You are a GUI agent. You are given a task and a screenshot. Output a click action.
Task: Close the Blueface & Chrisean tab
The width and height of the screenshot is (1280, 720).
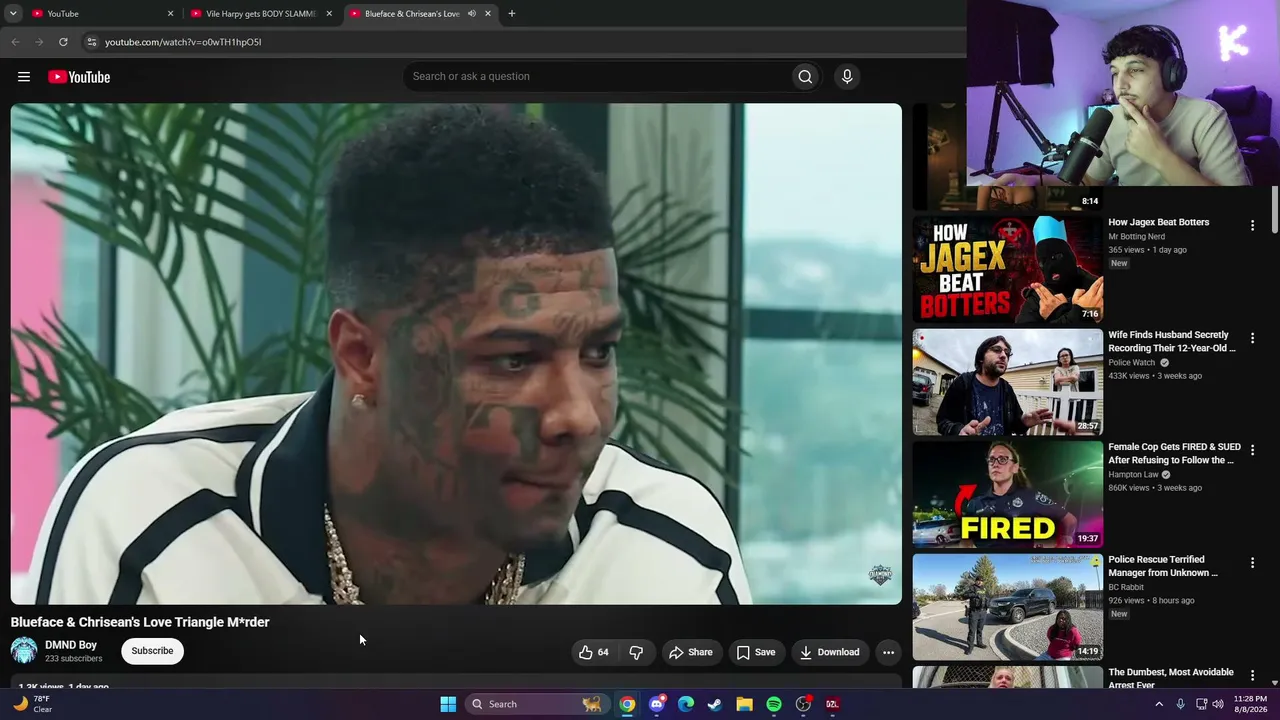(488, 14)
